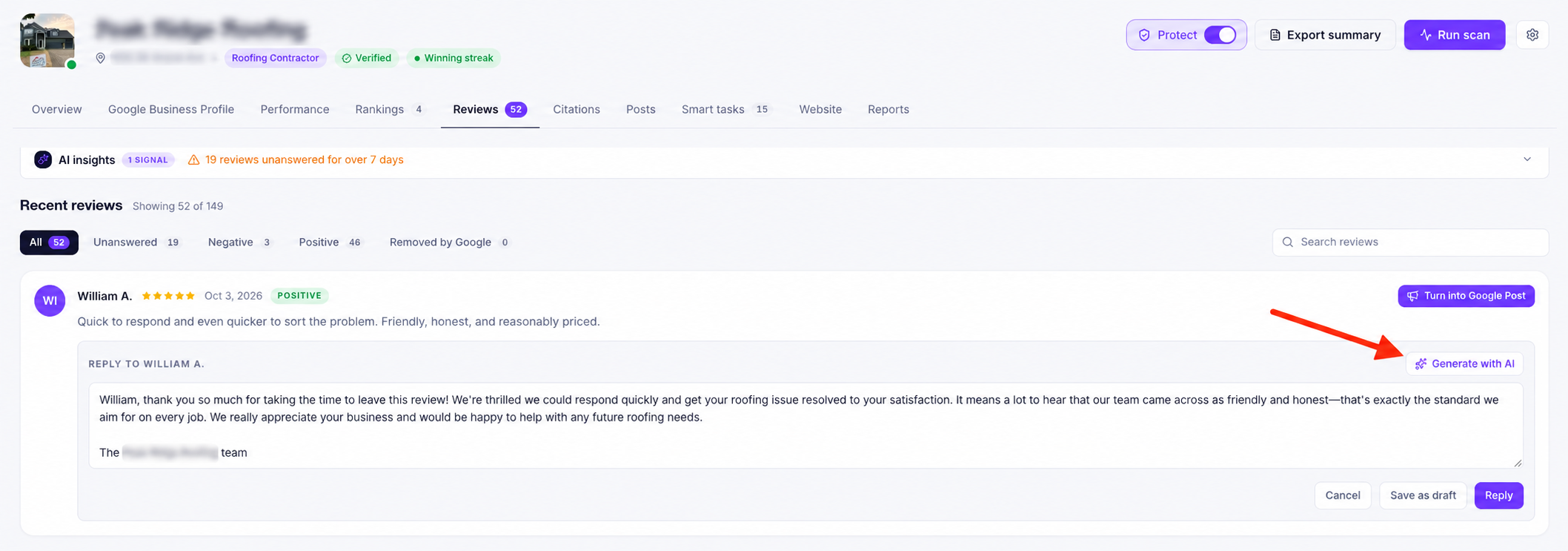The width and height of the screenshot is (1568, 551).
Task: Show Negative reviews only
Action: [240, 242]
